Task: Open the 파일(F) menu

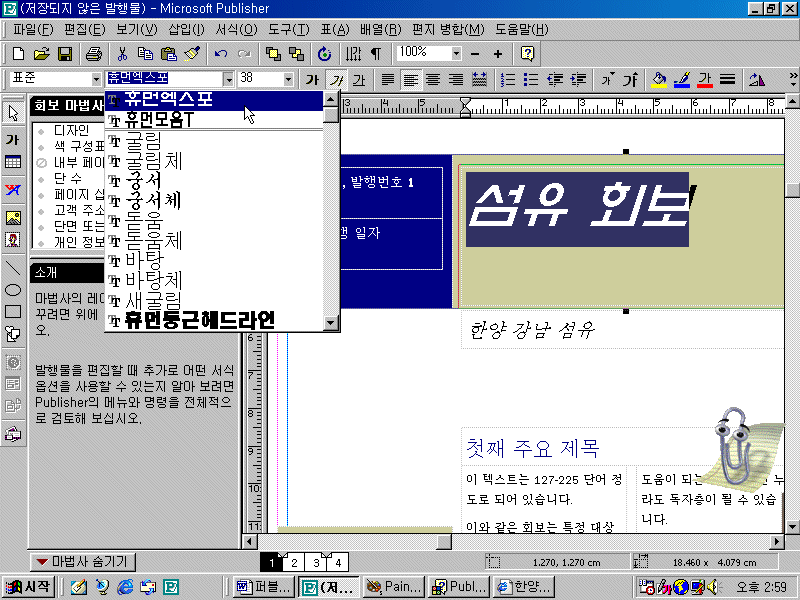Action: click(x=33, y=30)
